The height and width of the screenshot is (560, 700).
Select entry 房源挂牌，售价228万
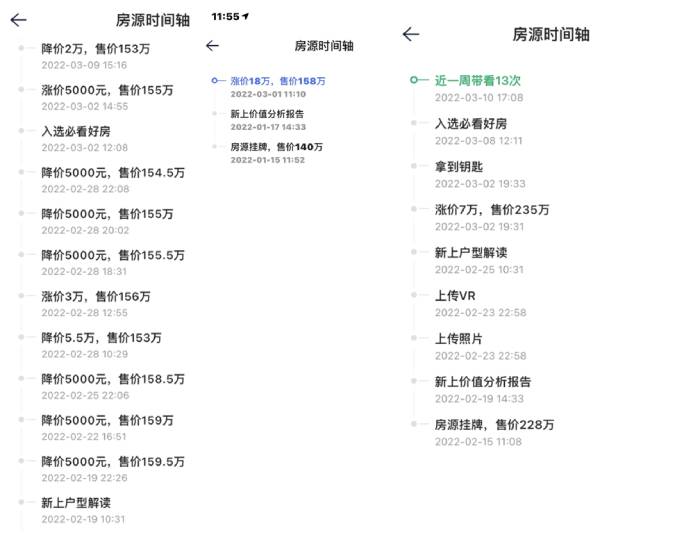pyautogui.click(x=495, y=425)
